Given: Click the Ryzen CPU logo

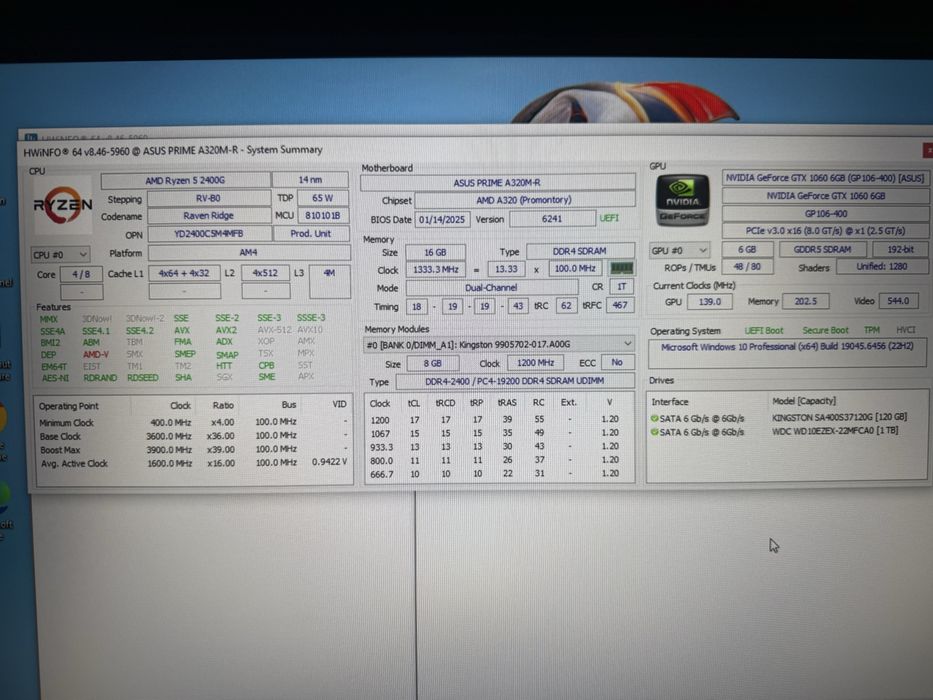Looking at the screenshot, I should point(62,206).
